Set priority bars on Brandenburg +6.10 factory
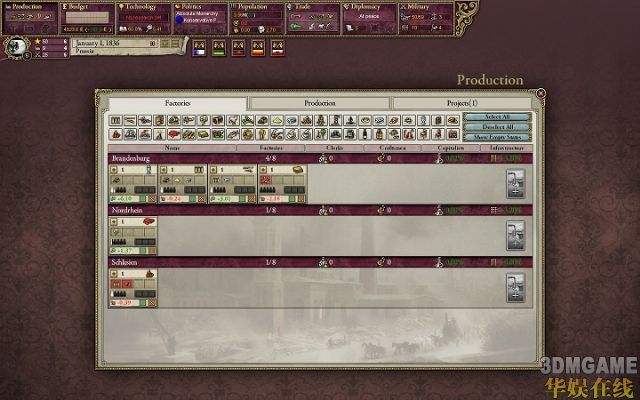The image size is (640, 400). coord(145,190)
